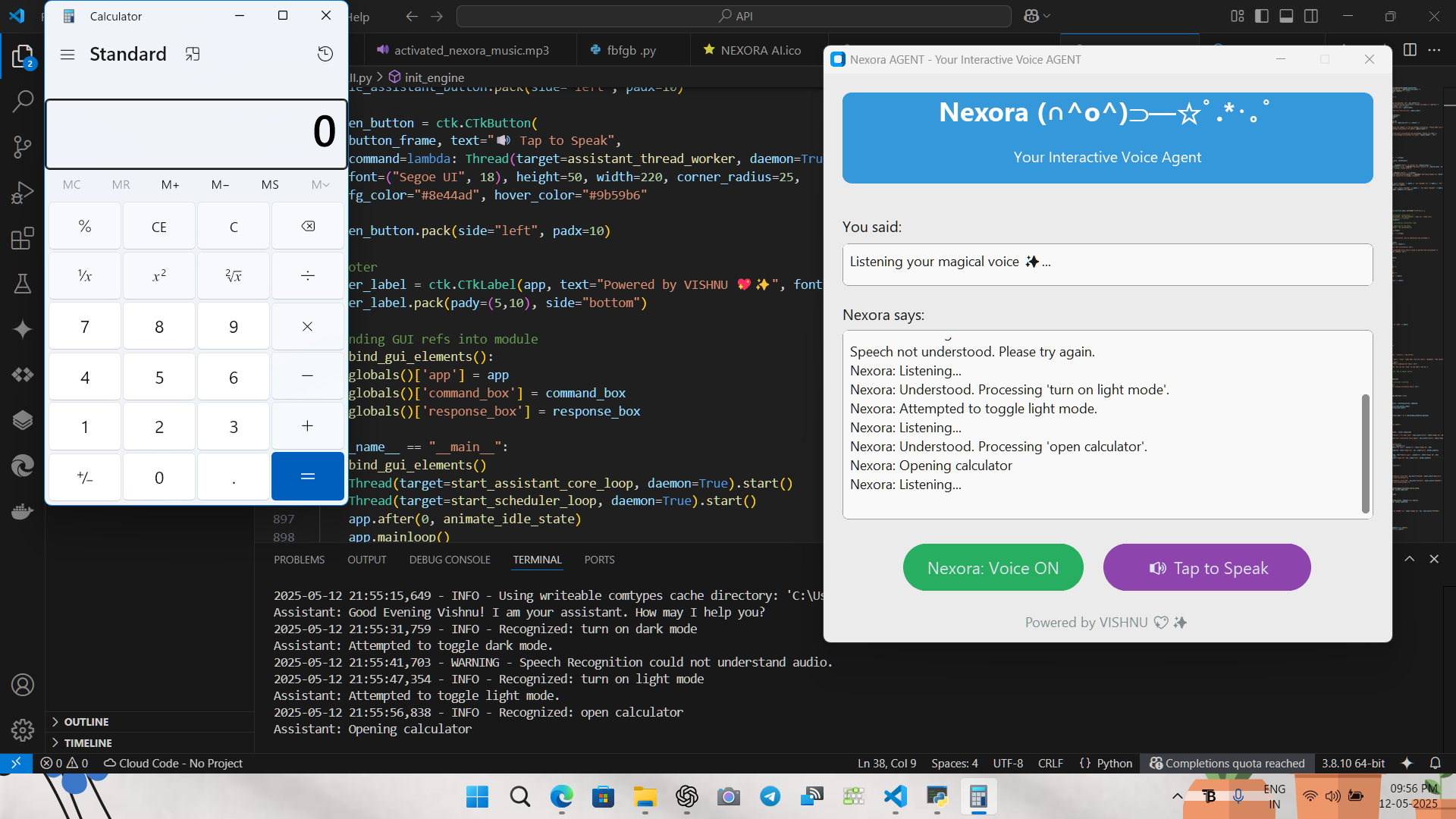This screenshot has width=1456, height=819.
Task: Open Calculator hamburger navigation menu
Action: click(67, 55)
